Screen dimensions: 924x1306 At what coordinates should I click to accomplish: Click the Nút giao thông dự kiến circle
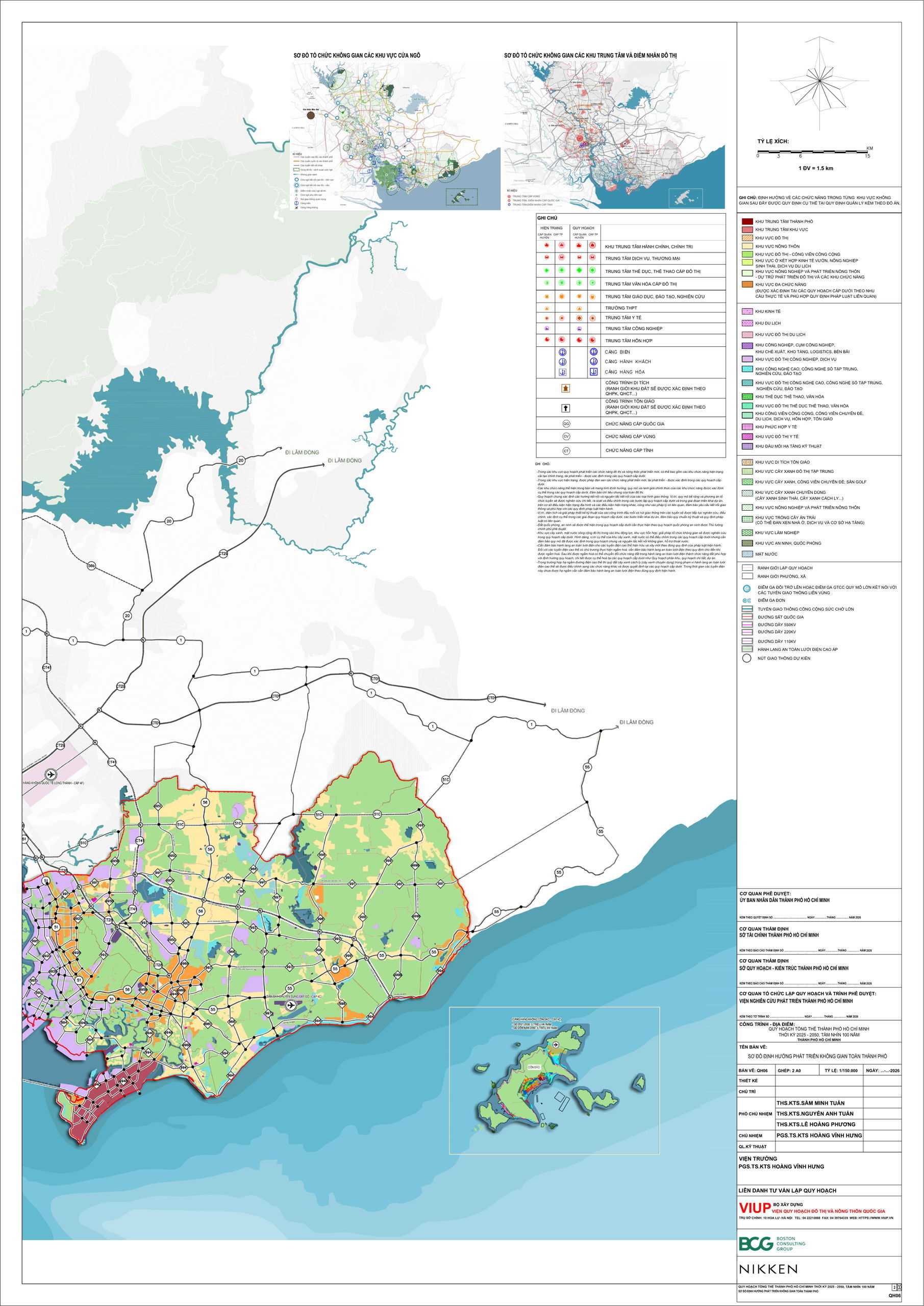pos(747,658)
